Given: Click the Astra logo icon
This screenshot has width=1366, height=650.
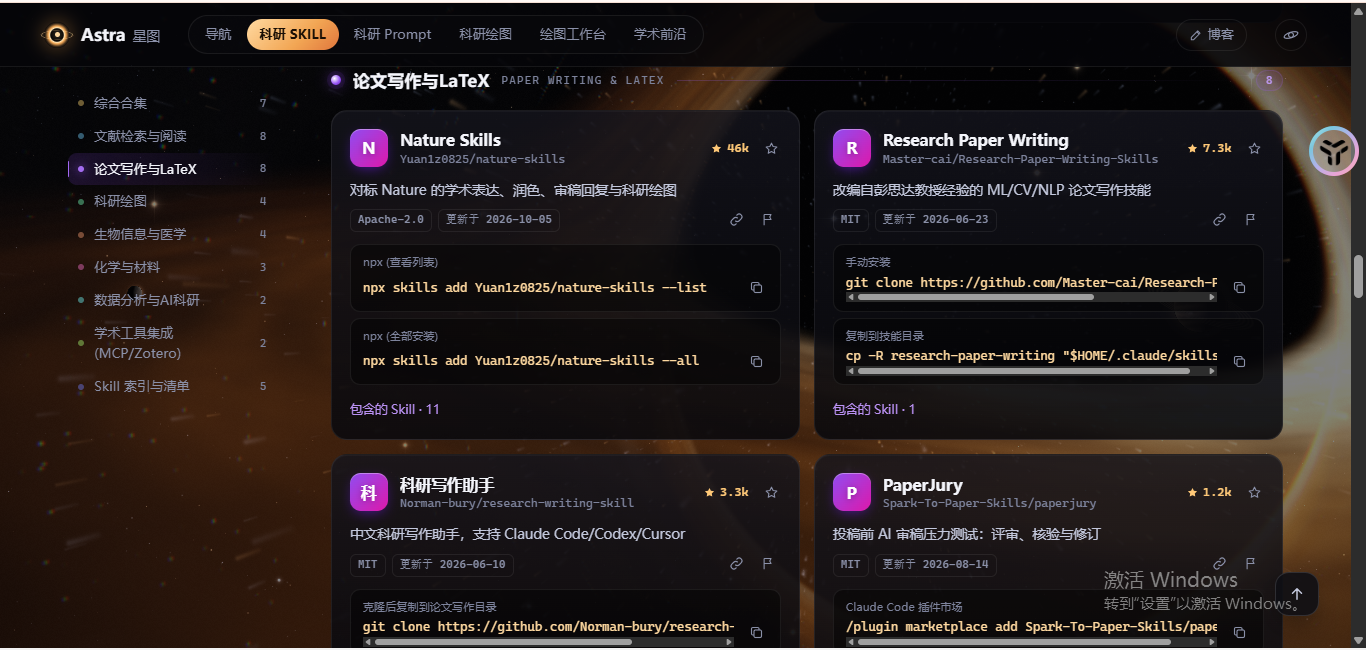Looking at the screenshot, I should pyautogui.click(x=57, y=35).
